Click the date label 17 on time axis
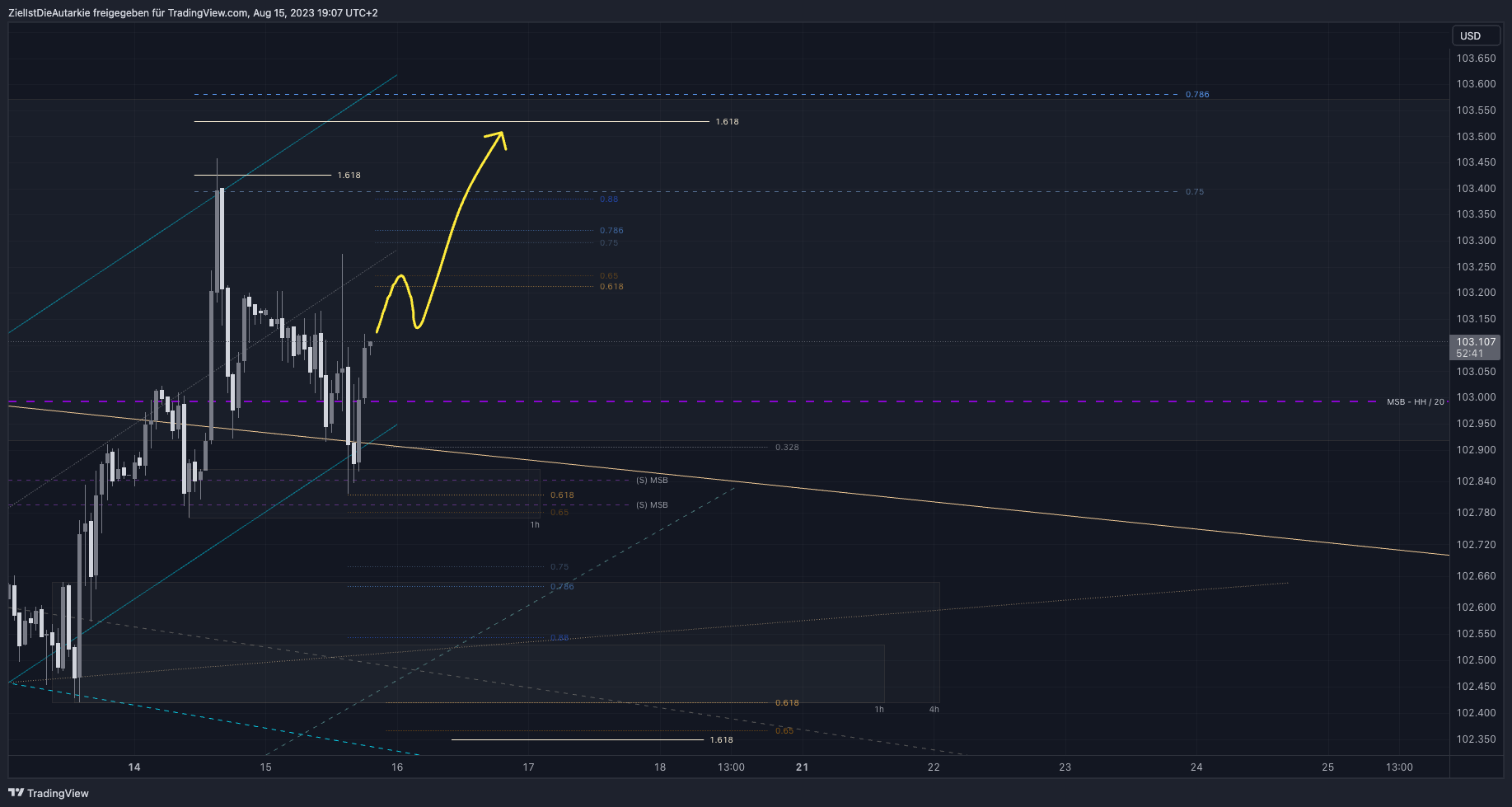The image size is (1512, 807). [528, 767]
